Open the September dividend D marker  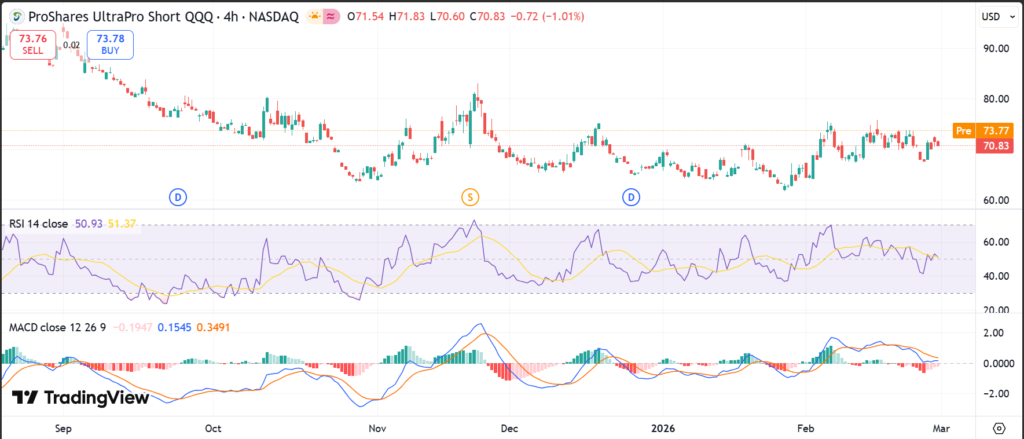pyautogui.click(x=178, y=196)
